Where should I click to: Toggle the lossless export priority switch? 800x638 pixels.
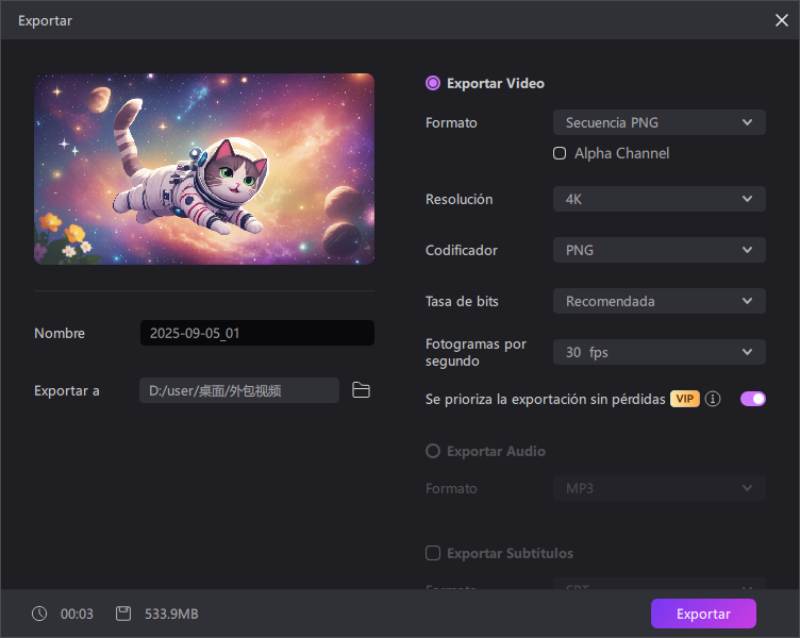[752, 399]
